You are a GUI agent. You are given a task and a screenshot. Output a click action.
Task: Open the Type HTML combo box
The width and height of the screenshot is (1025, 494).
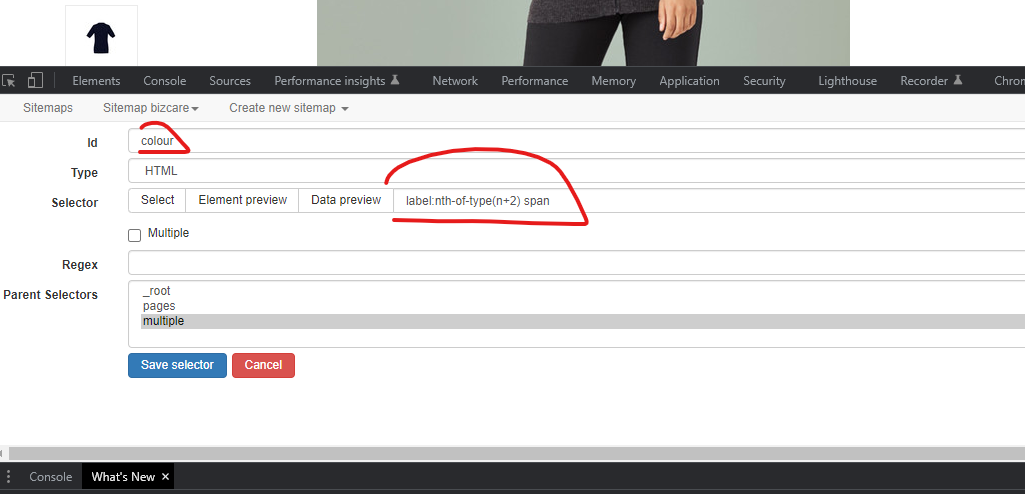pos(576,171)
